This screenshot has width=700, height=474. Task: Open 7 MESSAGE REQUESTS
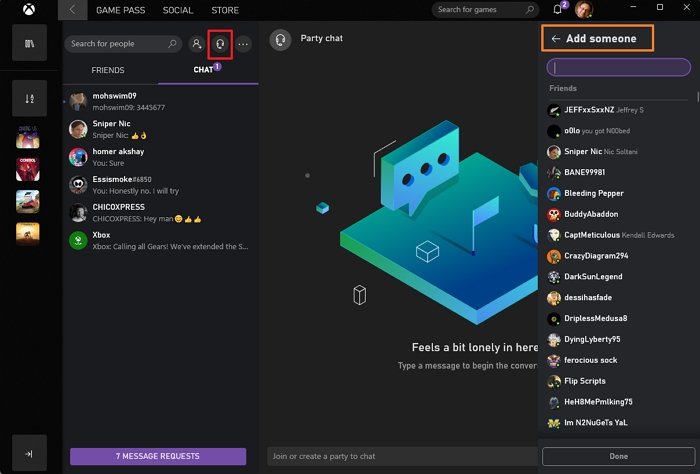click(158, 456)
